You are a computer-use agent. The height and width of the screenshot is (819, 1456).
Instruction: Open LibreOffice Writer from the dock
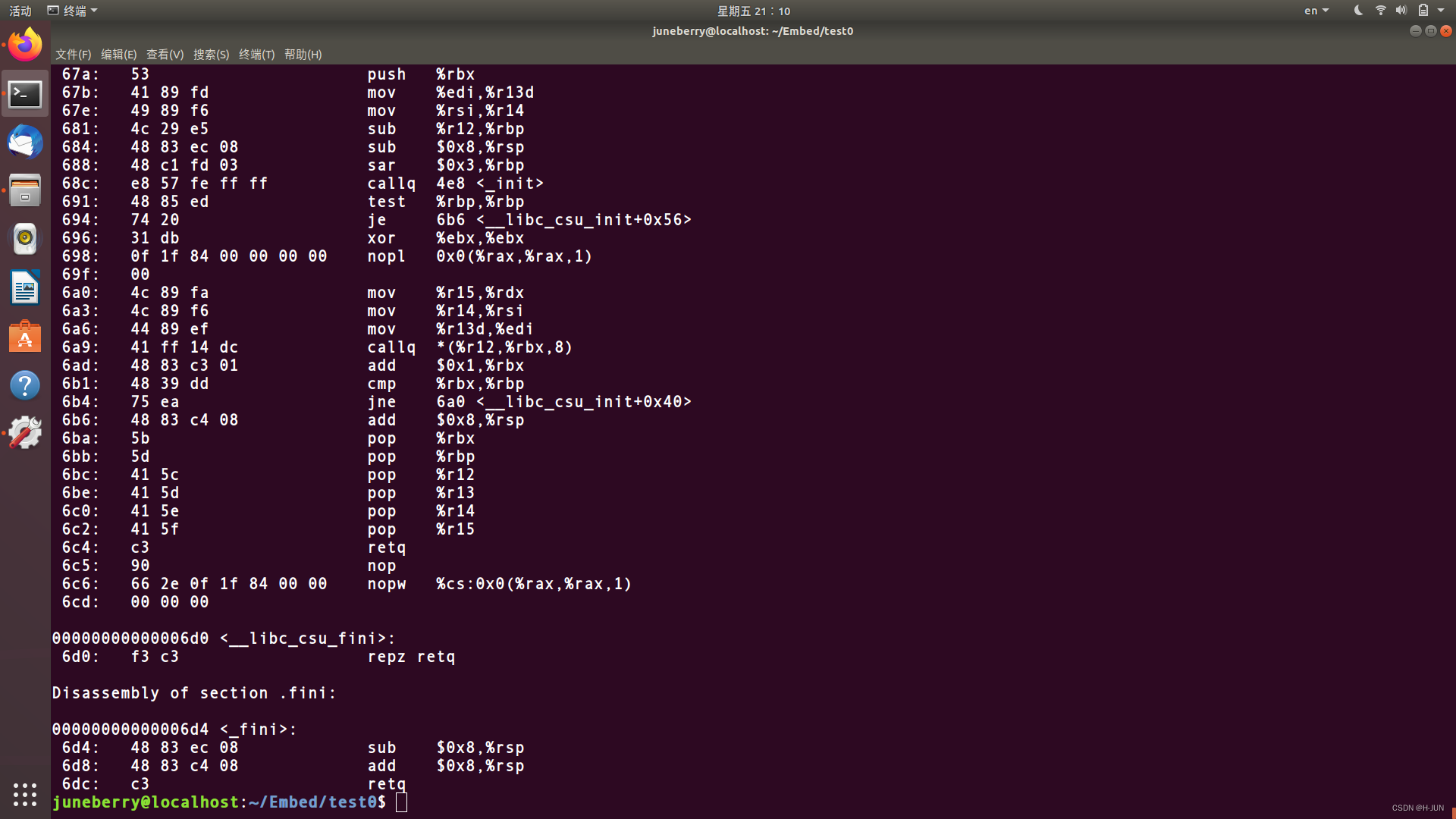(25, 288)
